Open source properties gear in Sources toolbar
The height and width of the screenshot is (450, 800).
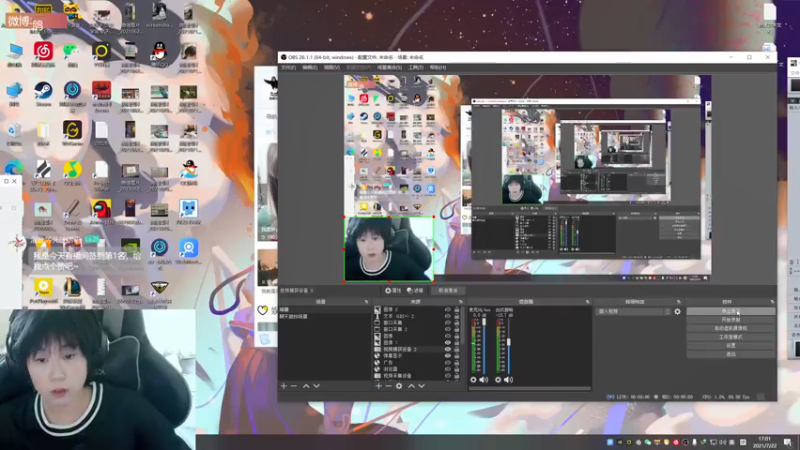coord(399,386)
